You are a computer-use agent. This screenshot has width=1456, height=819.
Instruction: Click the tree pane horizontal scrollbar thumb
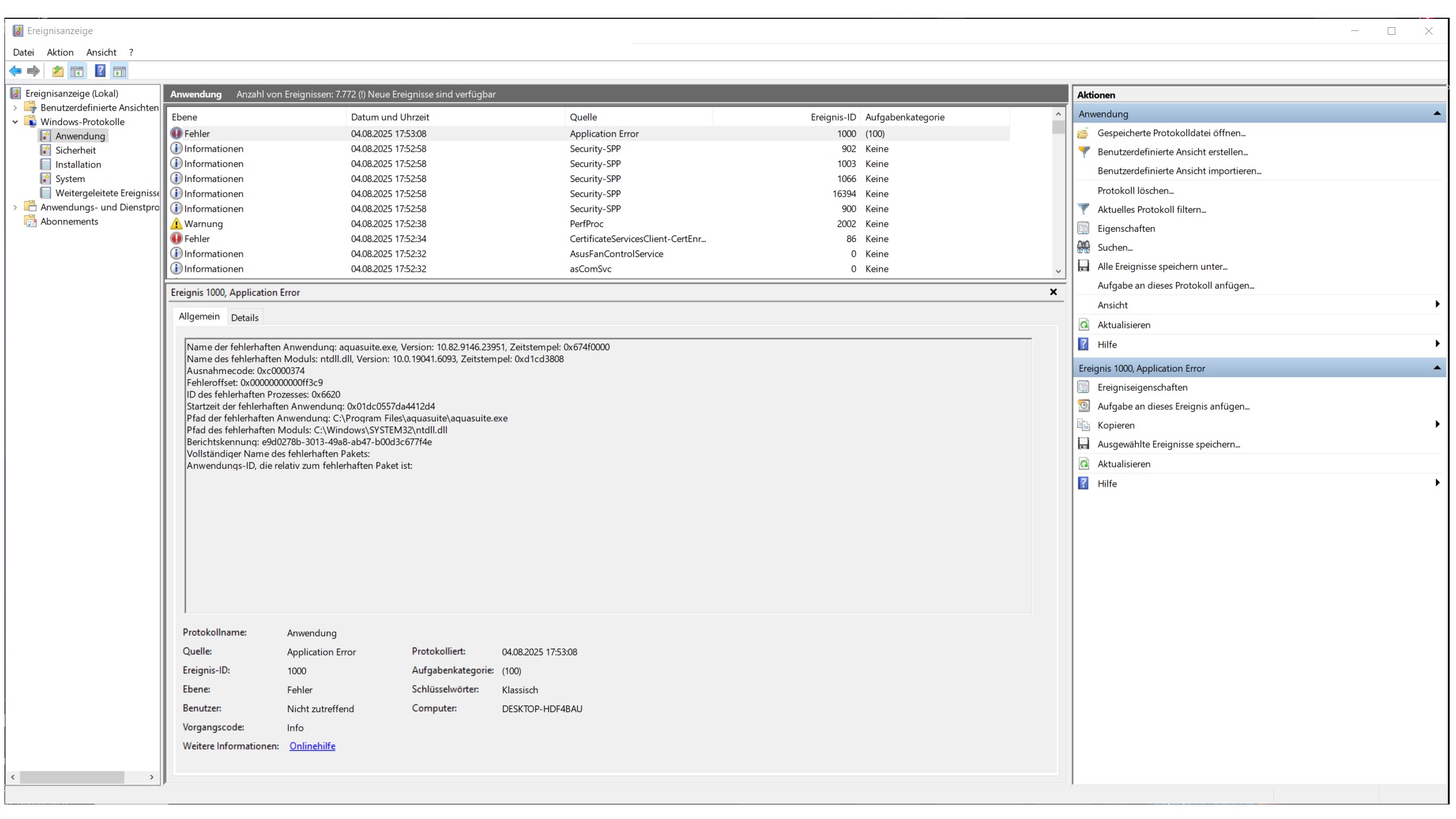pos(72,777)
